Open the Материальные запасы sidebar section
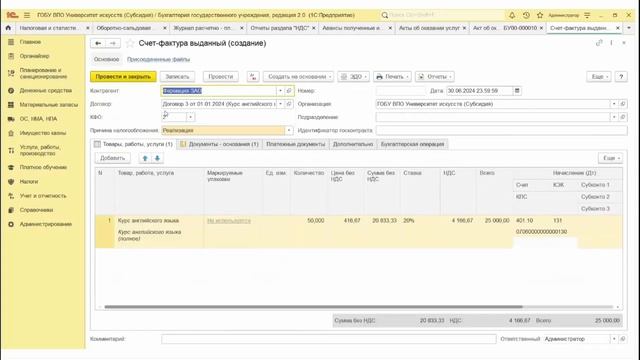Image resolution: width=640 pixels, height=360 pixels. coord(42,105)
